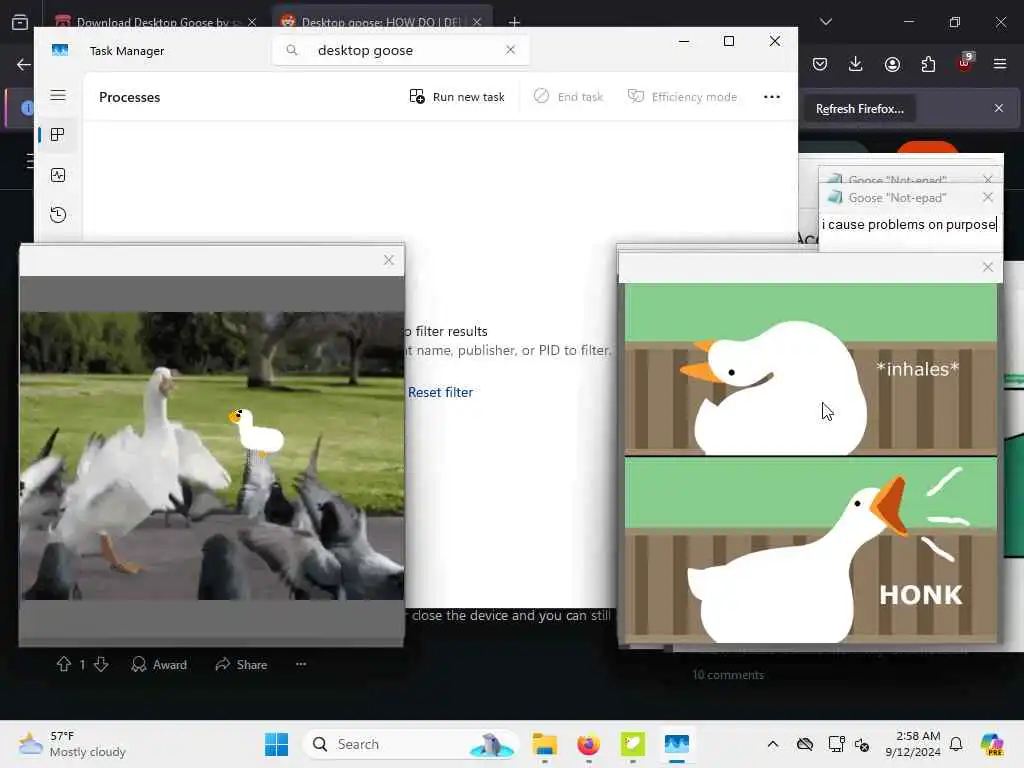Click the Not-epad text 'i cause problems on purpose'

pos(909,225)
